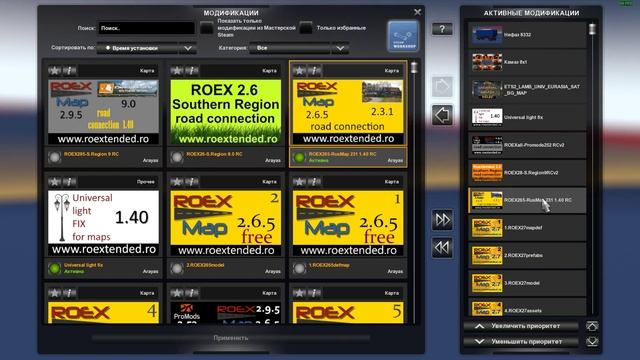Favorite star on ROEX265-RusMap card
The image size is (640, 360).
pos(299,71)
